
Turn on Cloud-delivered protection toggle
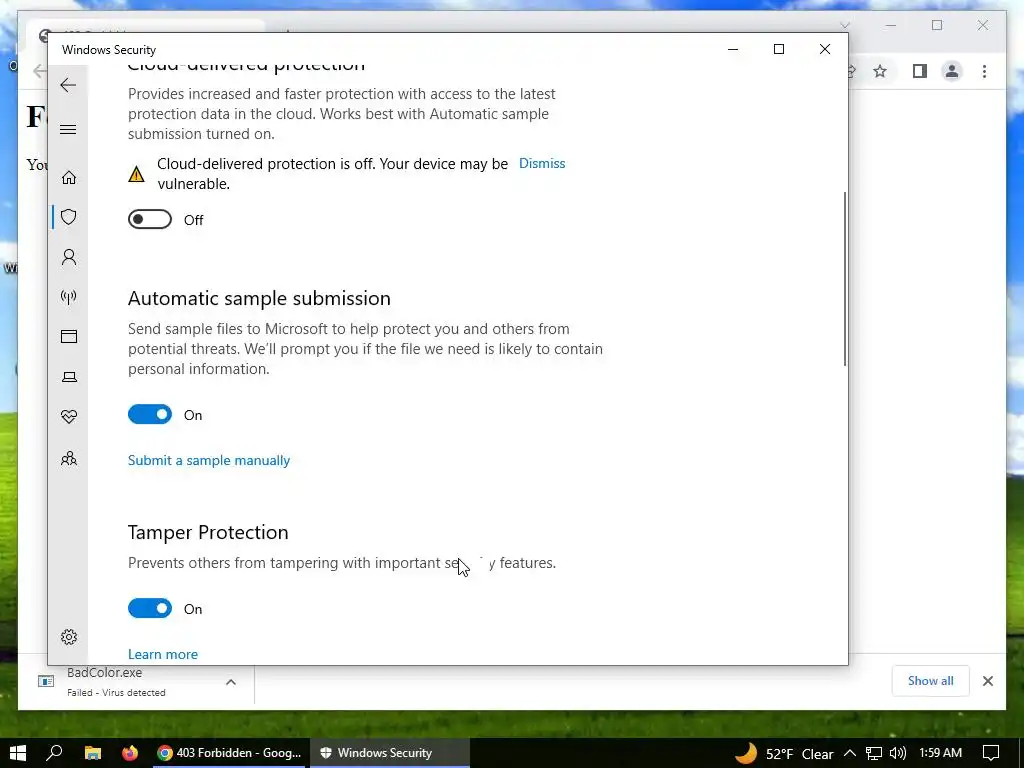coord(150,219)
